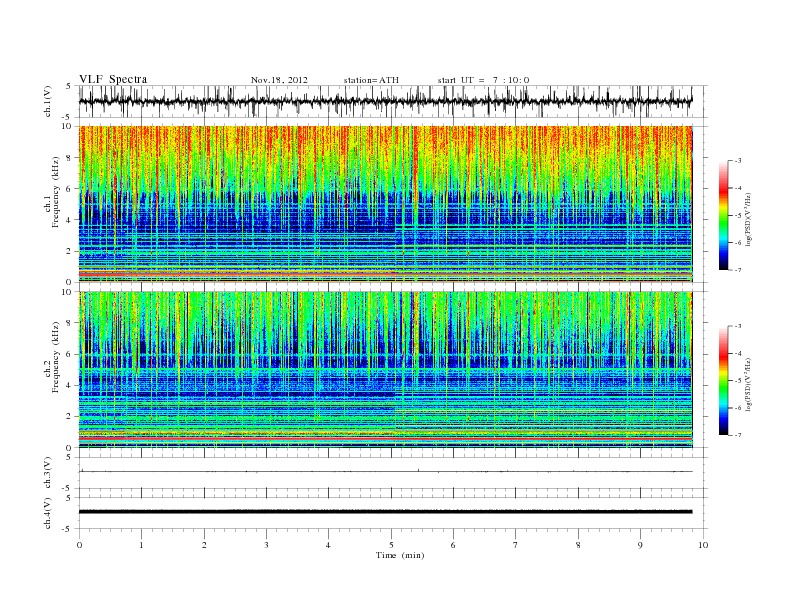The height and width of the screenshot is (612, 792).
Task: Select the "start UT = 7:10:0" header text
Action: tap(483, 80)
